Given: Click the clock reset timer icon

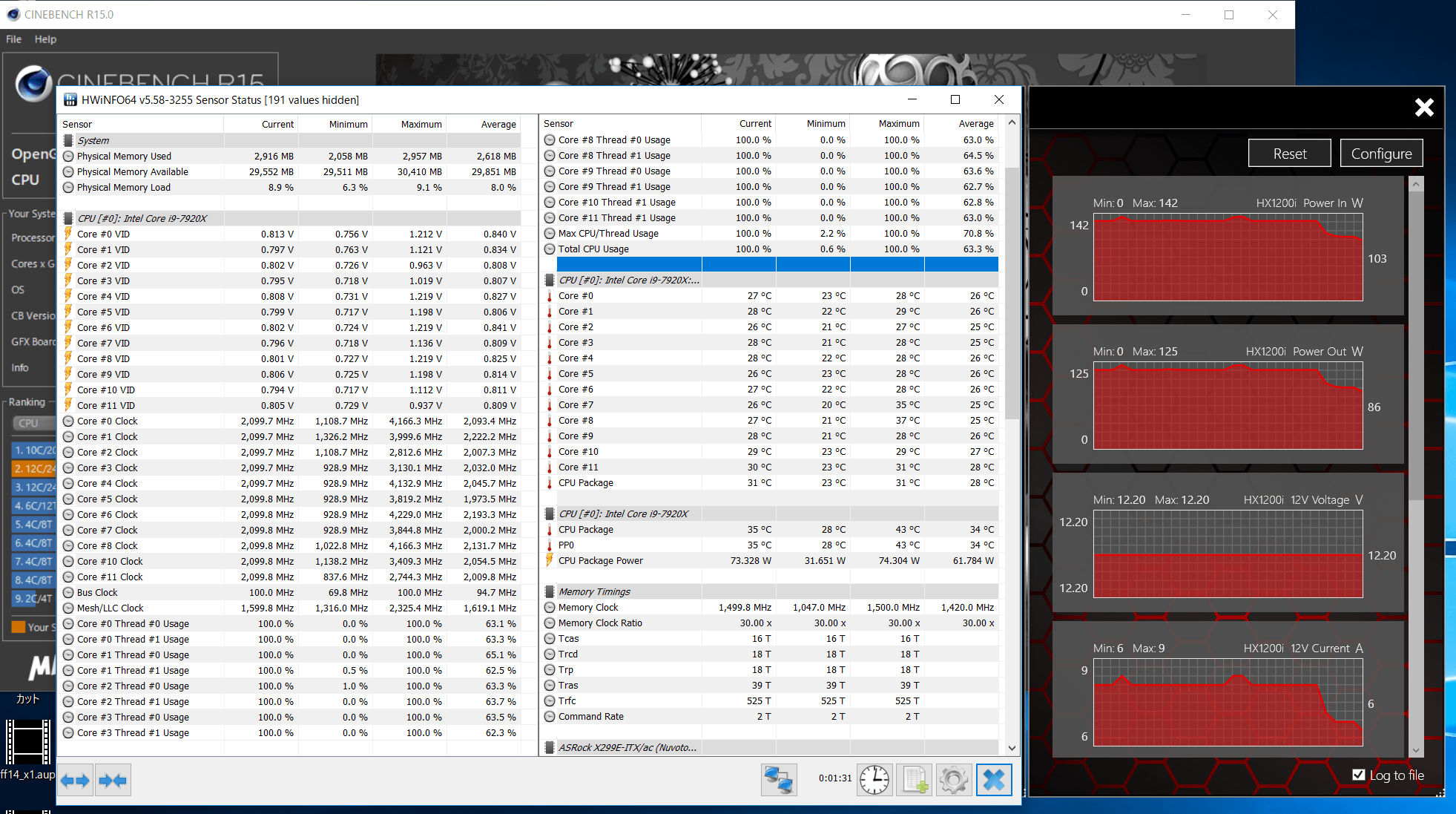Looking at the screenshot, I should [x=874, y=780].
